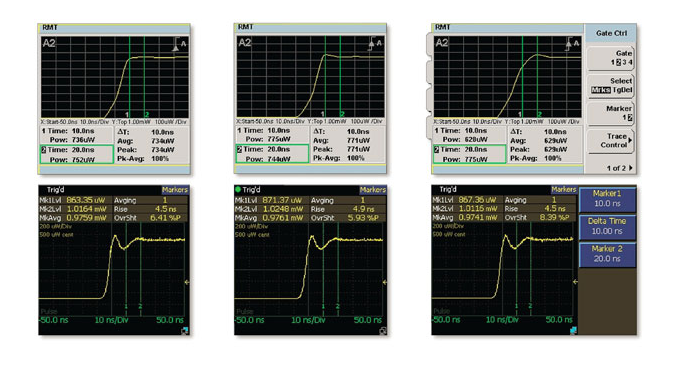Click the green Trig'd status indicator dot
683x391 pixels.
(x=238, y=189)
